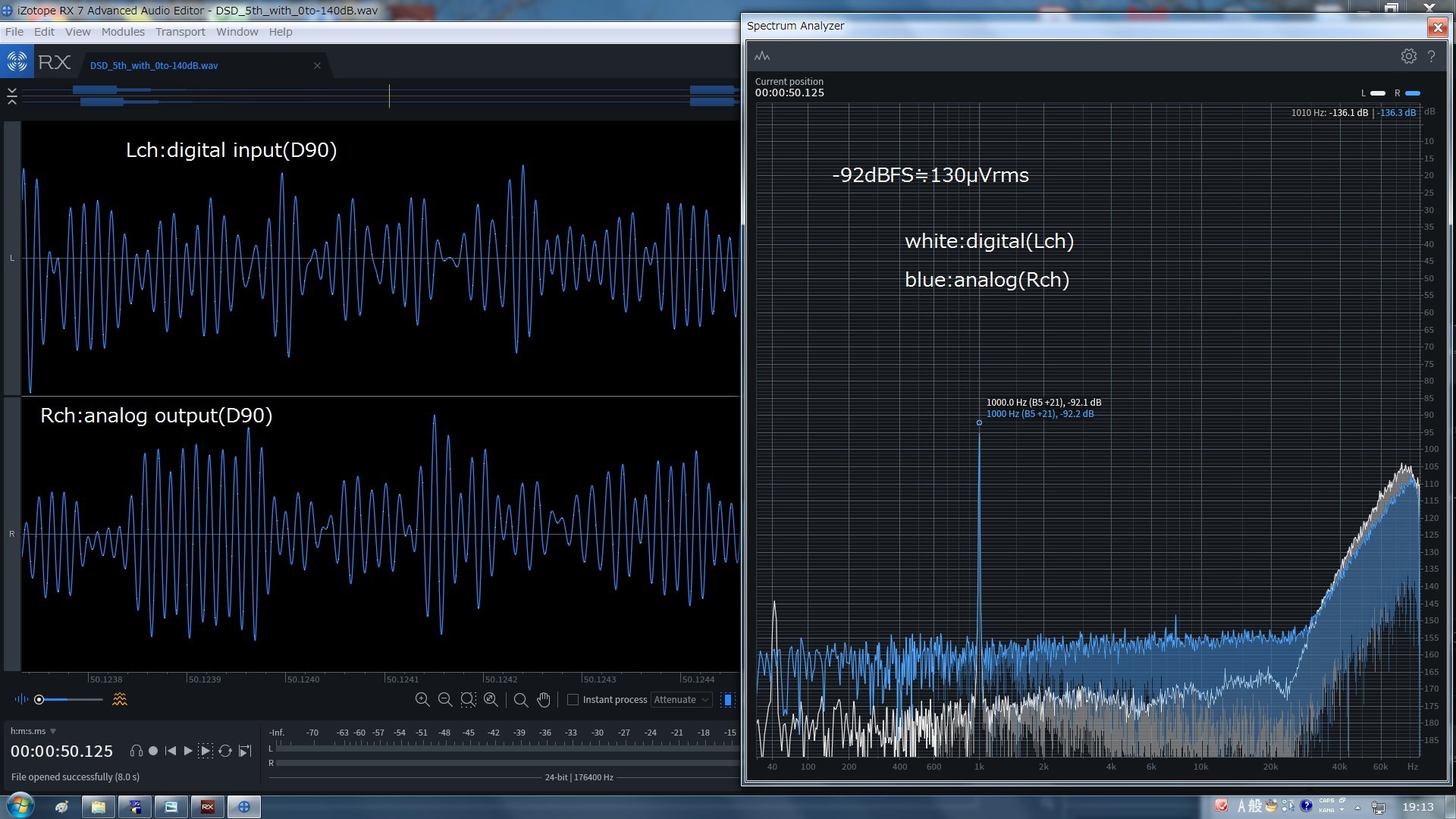
Task: Click the play selection button
Action: [x=206, y=751]
